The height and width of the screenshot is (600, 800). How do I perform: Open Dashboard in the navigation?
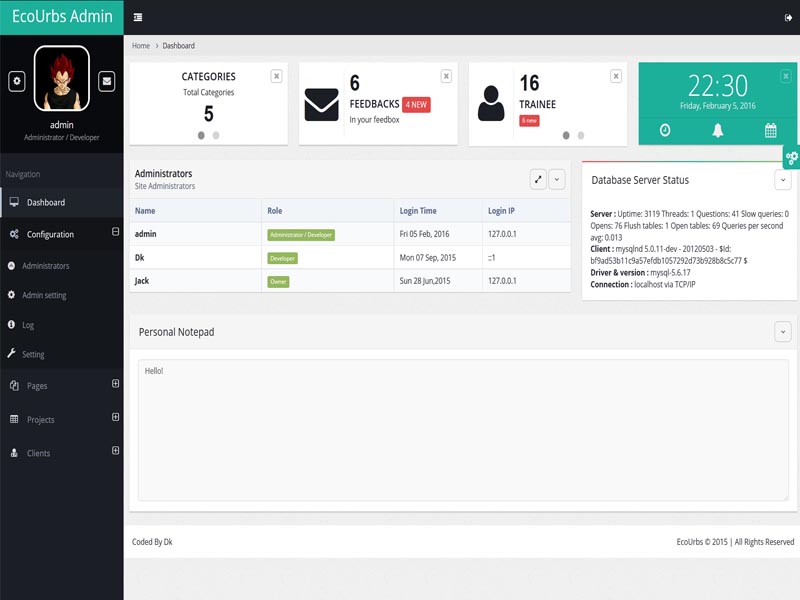coord(62,203)
